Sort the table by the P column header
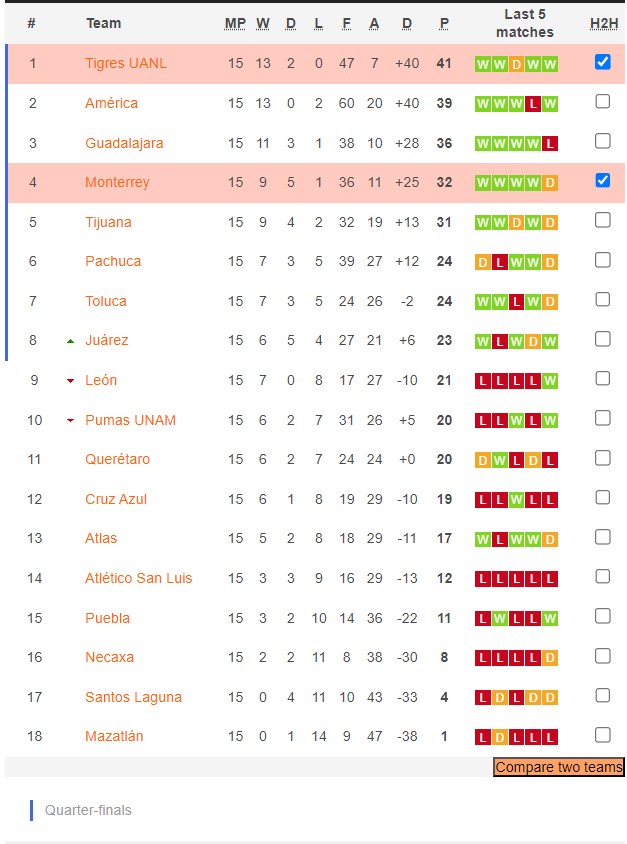This screenshot has height=844, width=627. (443, 23)
